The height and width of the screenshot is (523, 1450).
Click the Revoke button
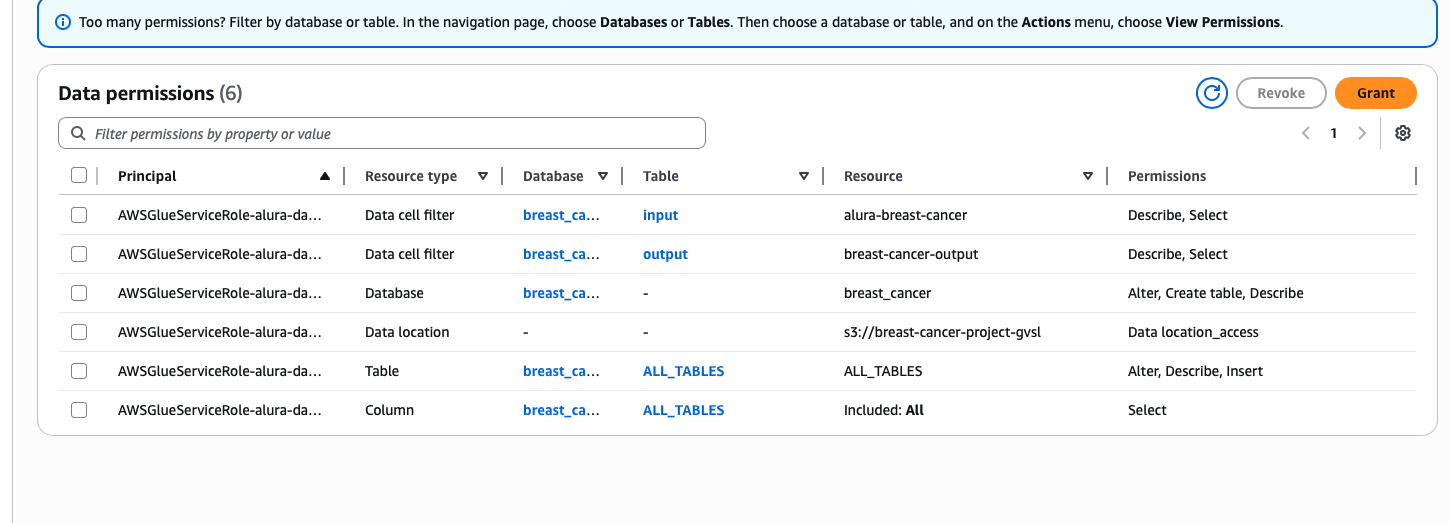pyautogui.click(x=1281, y=93)
